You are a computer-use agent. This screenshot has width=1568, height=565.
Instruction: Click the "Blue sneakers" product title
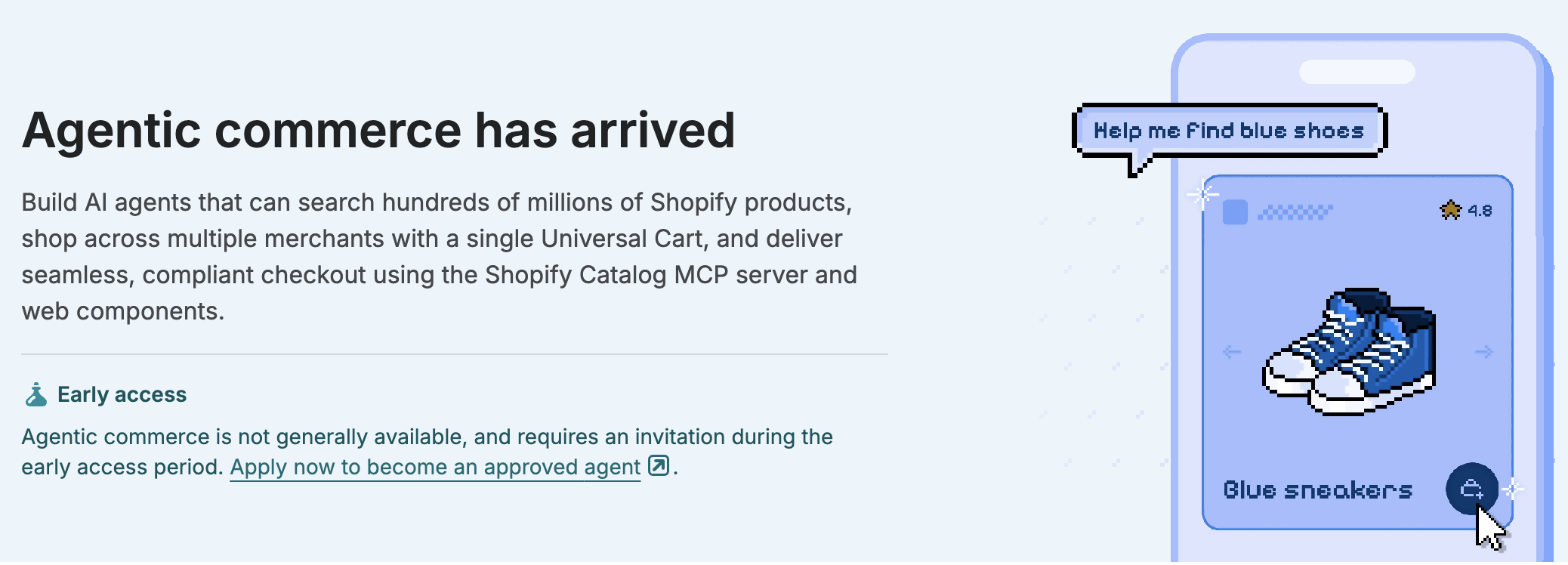point(1317,490)
